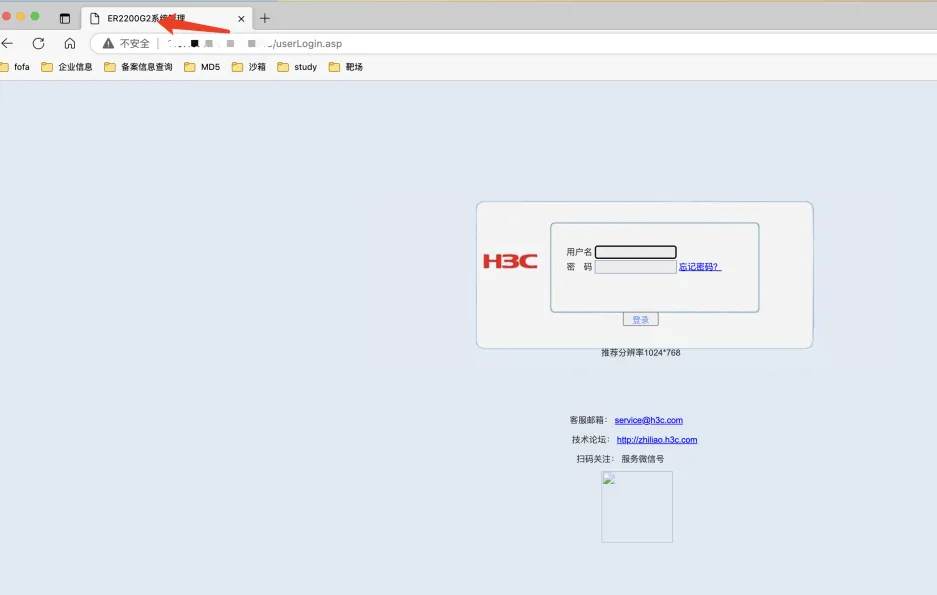Select the ER2200G2 system management tab
Image resolution: width=937 pixels, height=595 pixels.
[167, 19]
